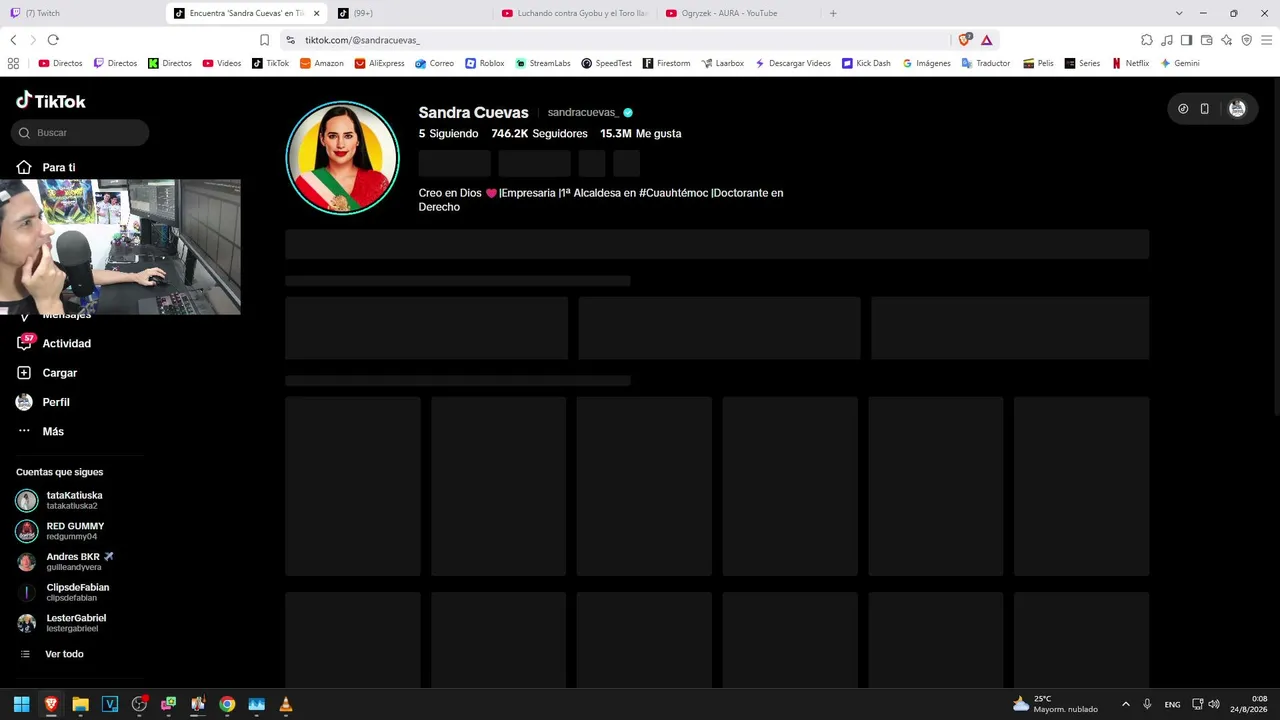
Task: Click the phone get-app icon
Action: [x=1205, y=109]
